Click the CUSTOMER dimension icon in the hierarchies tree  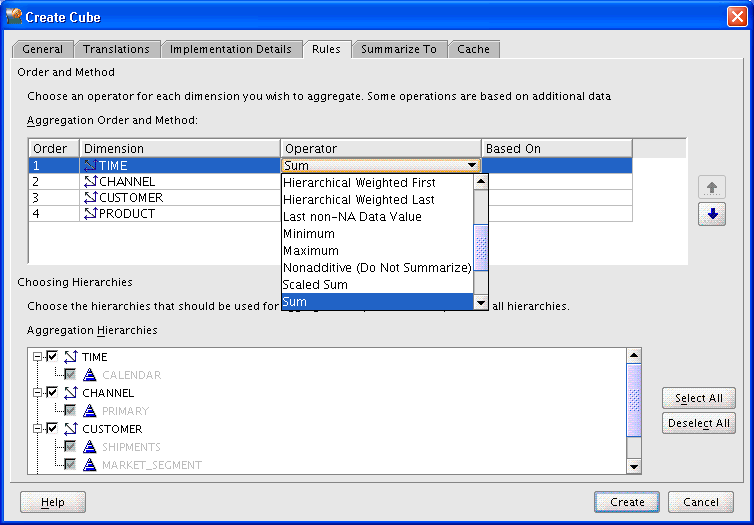pyautogui.click(x=71, y=429)
